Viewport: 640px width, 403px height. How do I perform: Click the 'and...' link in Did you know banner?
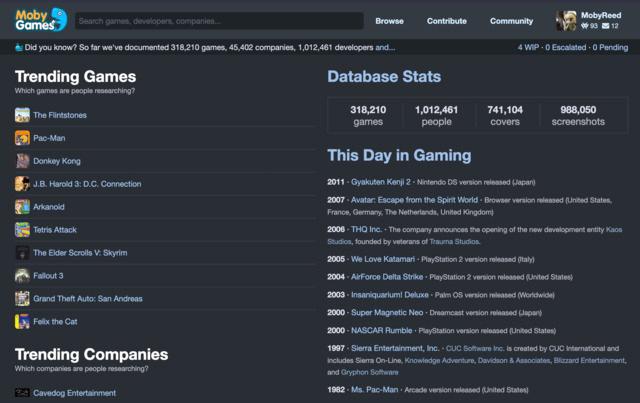[385, 47]
